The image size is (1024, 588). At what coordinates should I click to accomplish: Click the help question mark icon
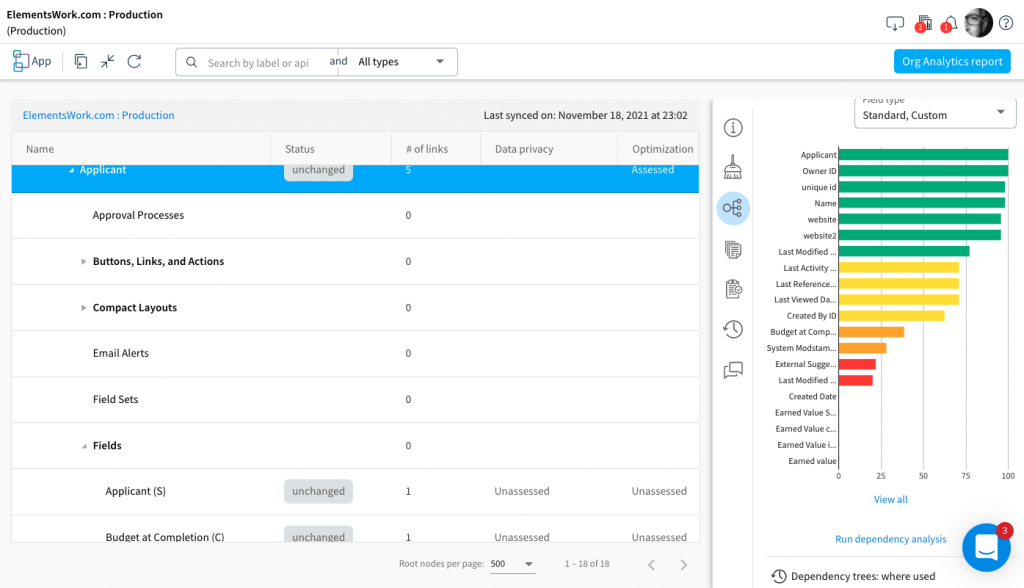[x=1006, y=23]
